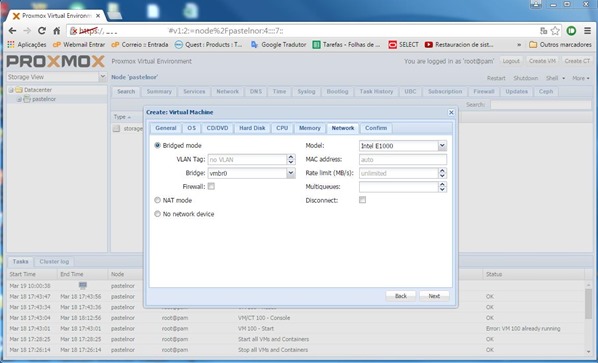Select the Bridged mode radio button
The width and height of the screenshot is (598, 363).
point(158,146)
